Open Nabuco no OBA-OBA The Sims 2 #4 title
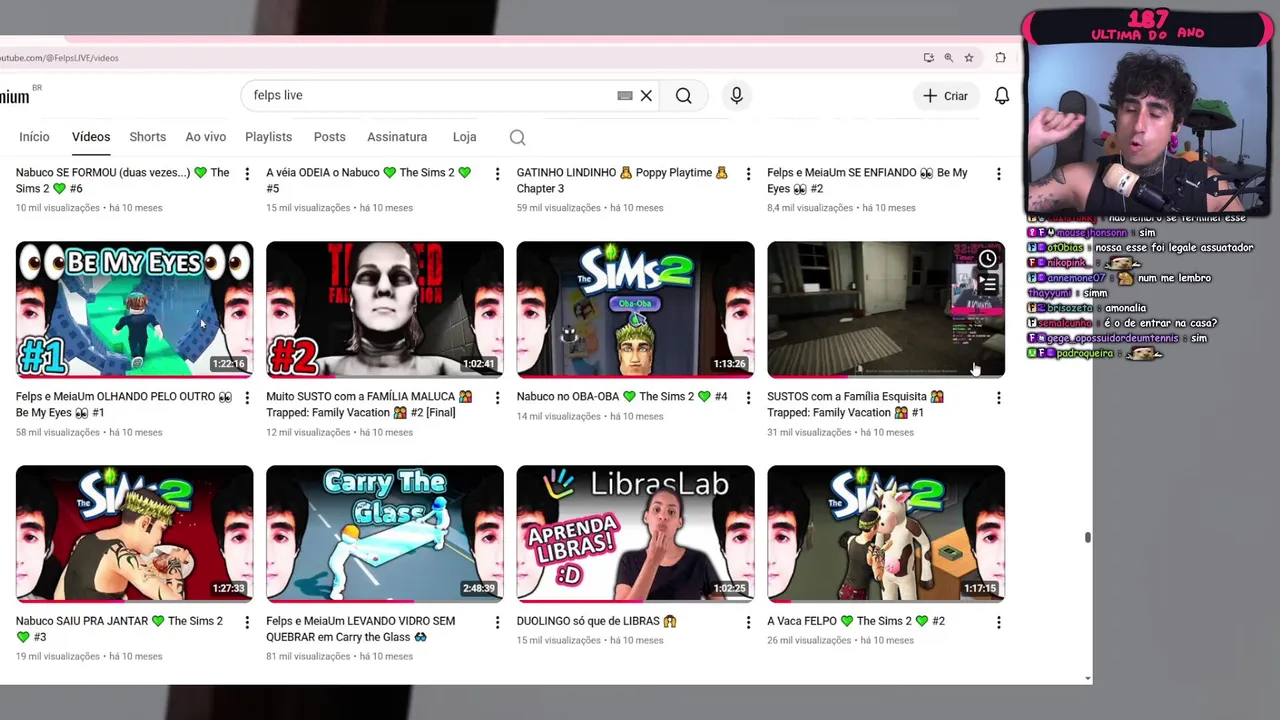 coord(622,397)
